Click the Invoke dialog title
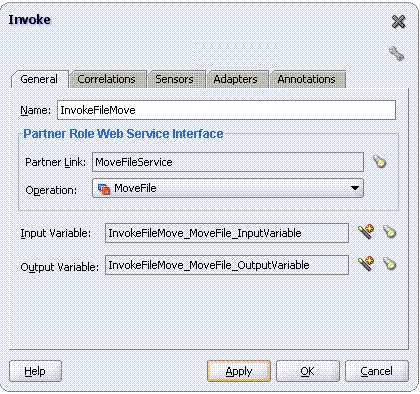420x394 pixels. 29,20
